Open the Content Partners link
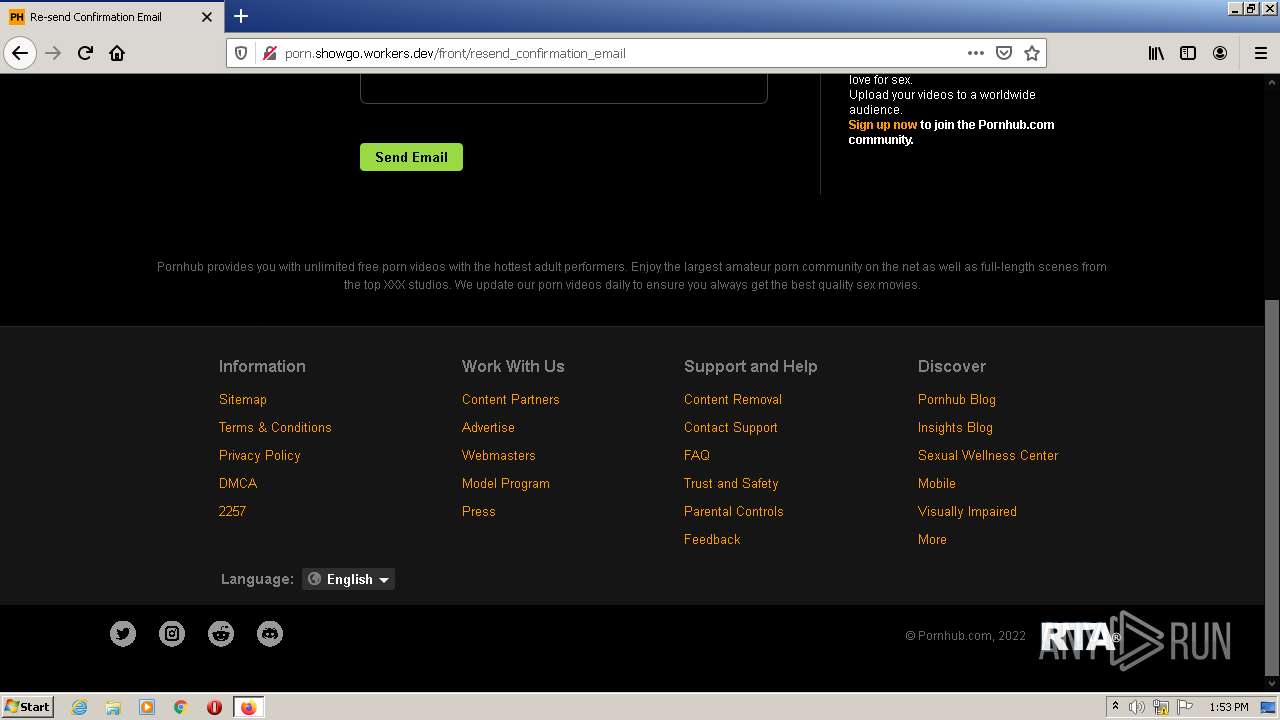Screen dimensions: 1280x720 (511, 399)
